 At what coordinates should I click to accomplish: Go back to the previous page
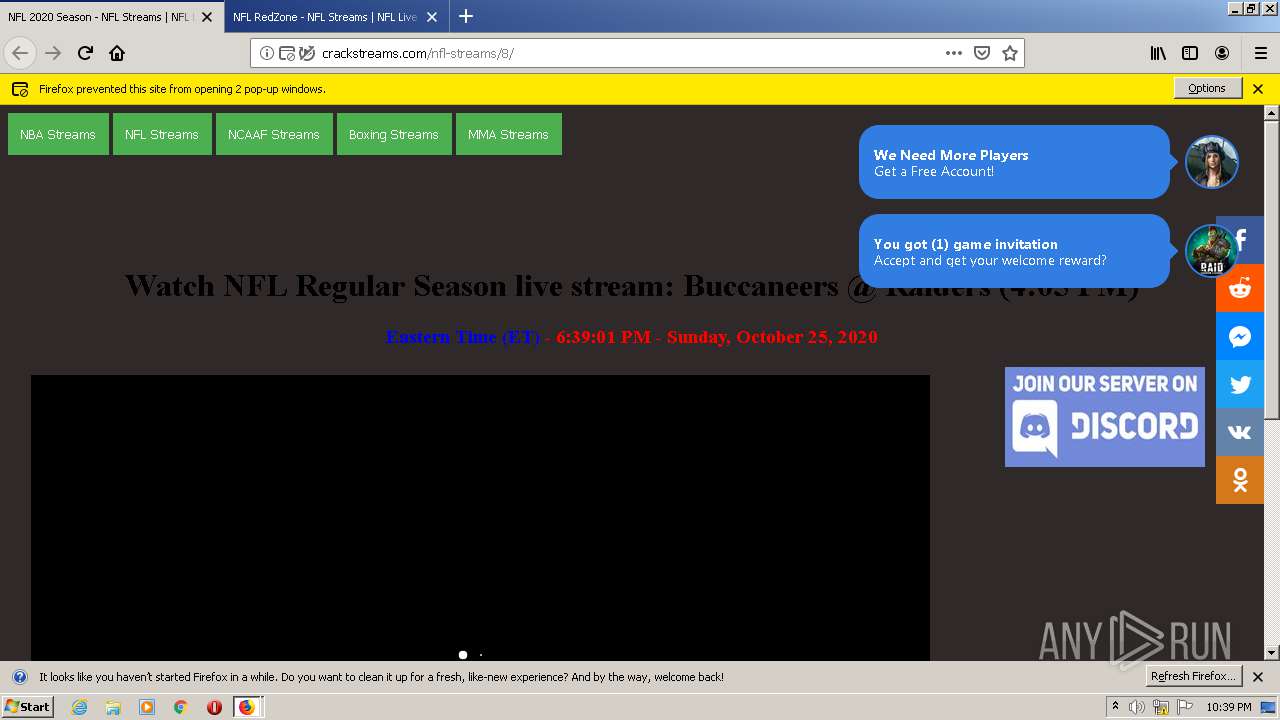[x=20, y=53]
